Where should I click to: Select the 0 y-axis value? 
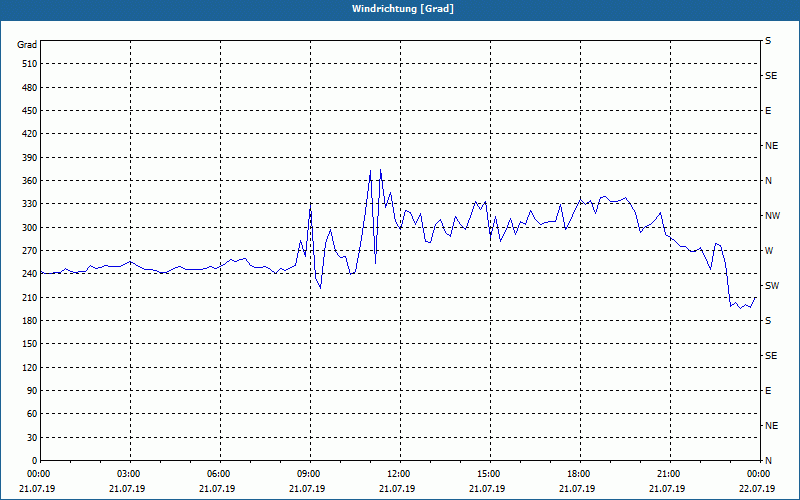pos(34,461)
